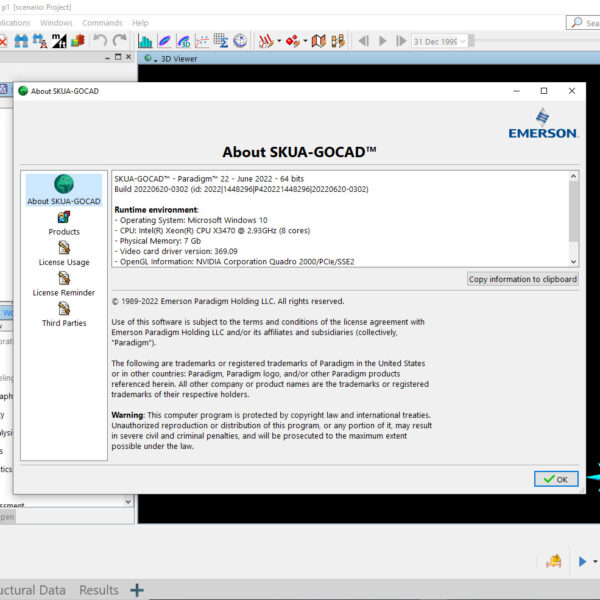Open the Third Parties section
The height and width of the screenshot is (600, 600).
64,315
